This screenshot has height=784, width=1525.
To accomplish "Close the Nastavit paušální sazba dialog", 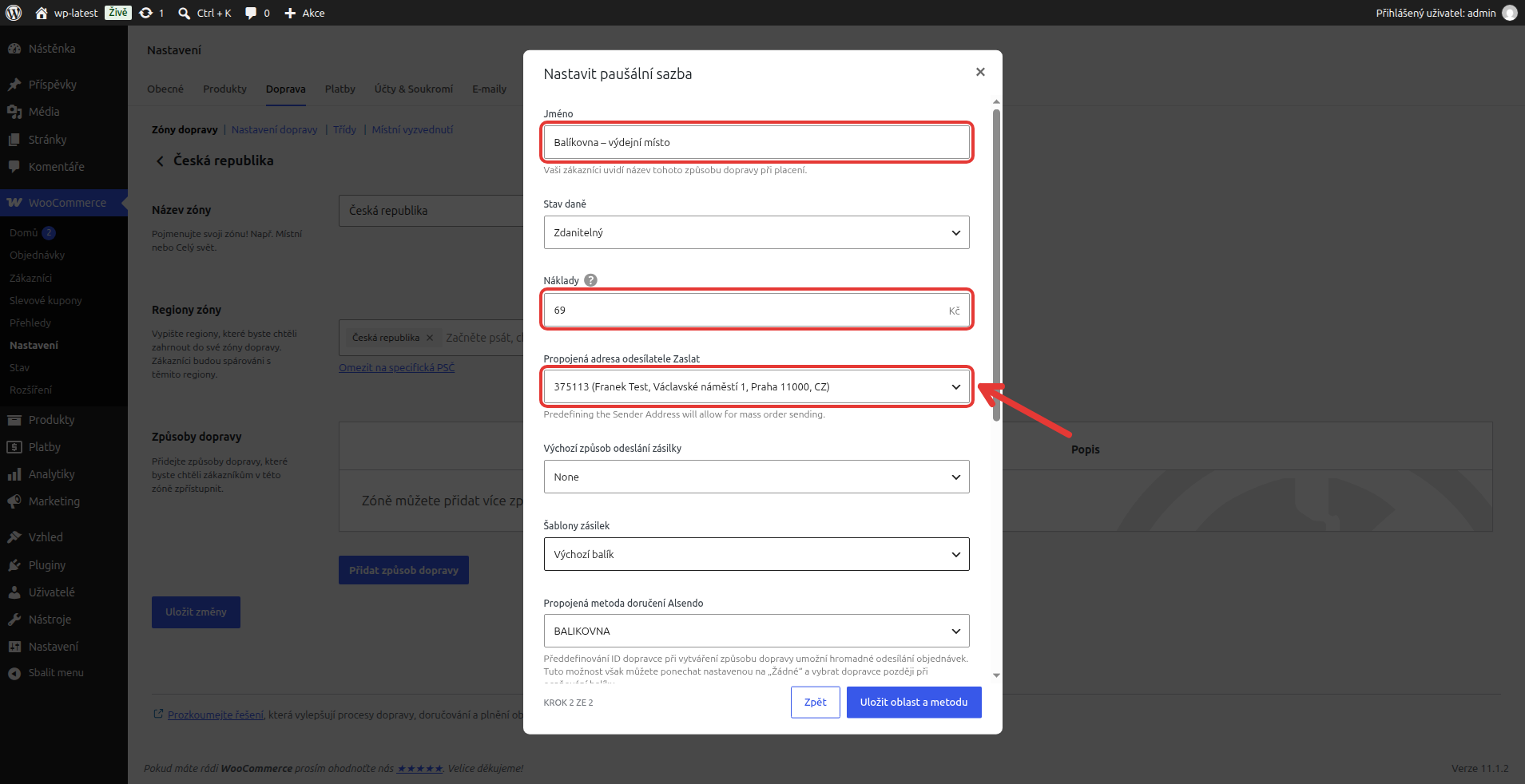I will [980, 72].
